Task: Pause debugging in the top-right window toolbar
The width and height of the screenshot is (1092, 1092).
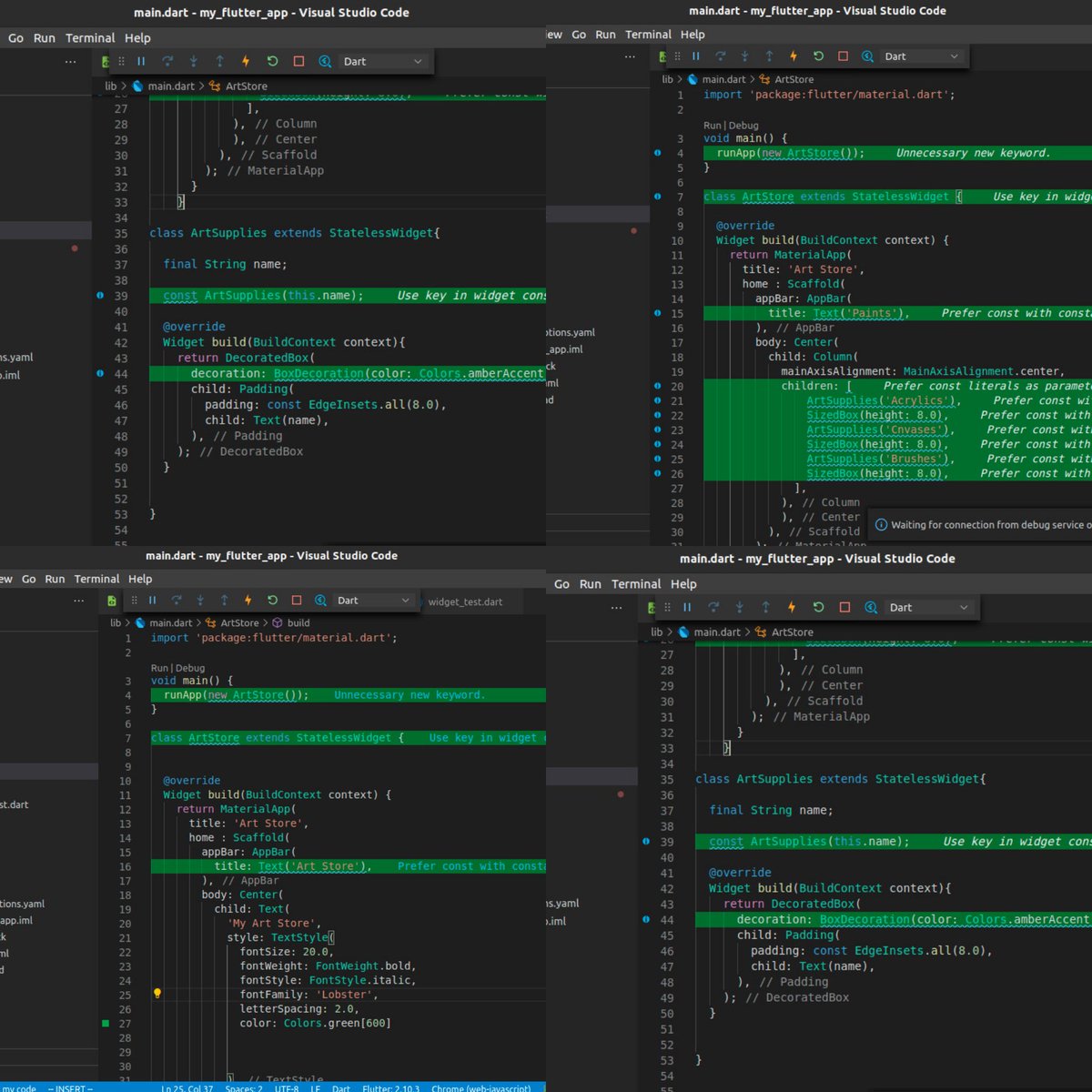Action: pyautogui.click(x=695, y=56)
